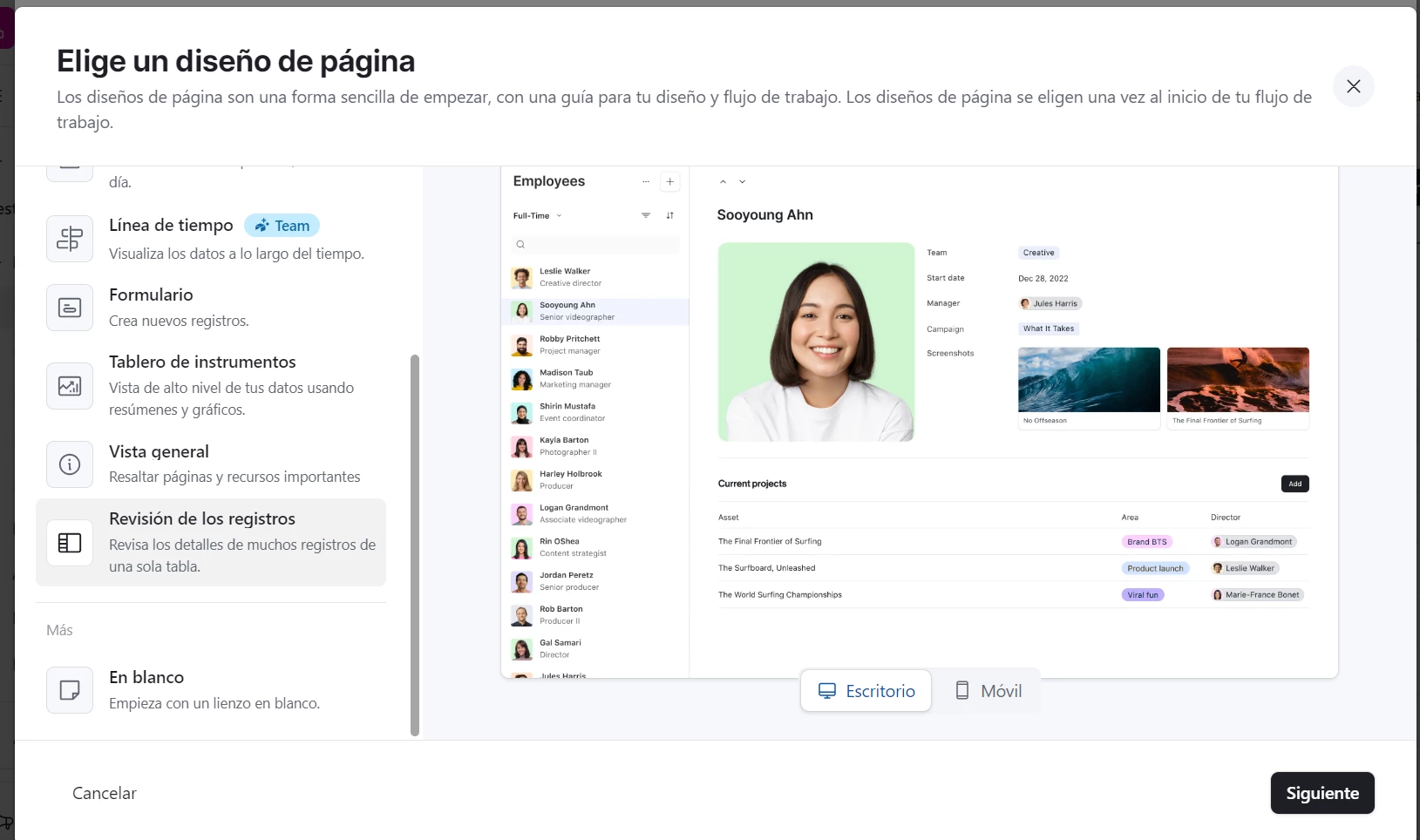Select Sooyoung Ahn in the employee list
Viewport: 1420px width, 840px height.
pyautogui.click(x=595, y=311)
